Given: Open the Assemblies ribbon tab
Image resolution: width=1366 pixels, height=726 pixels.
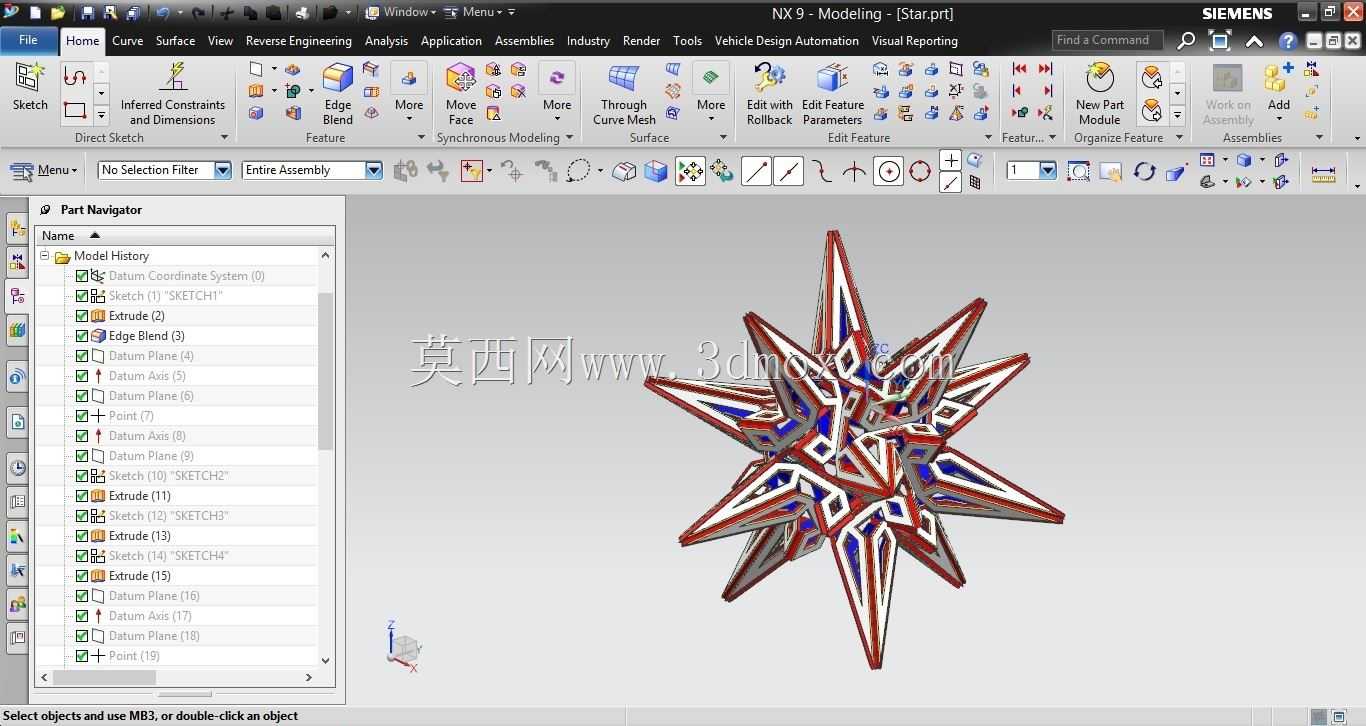Looking at the screenshot, I should (524, 41).
